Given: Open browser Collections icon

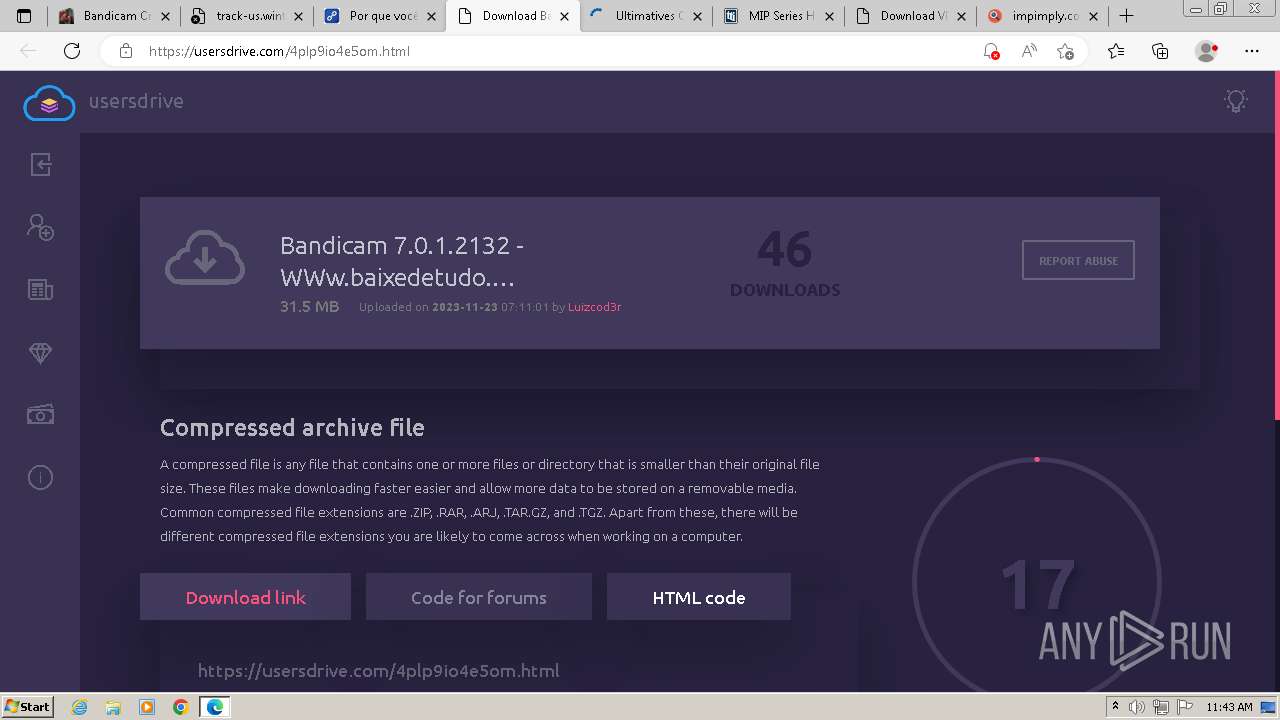Looking at the screenshot, I should [1160, 51].
